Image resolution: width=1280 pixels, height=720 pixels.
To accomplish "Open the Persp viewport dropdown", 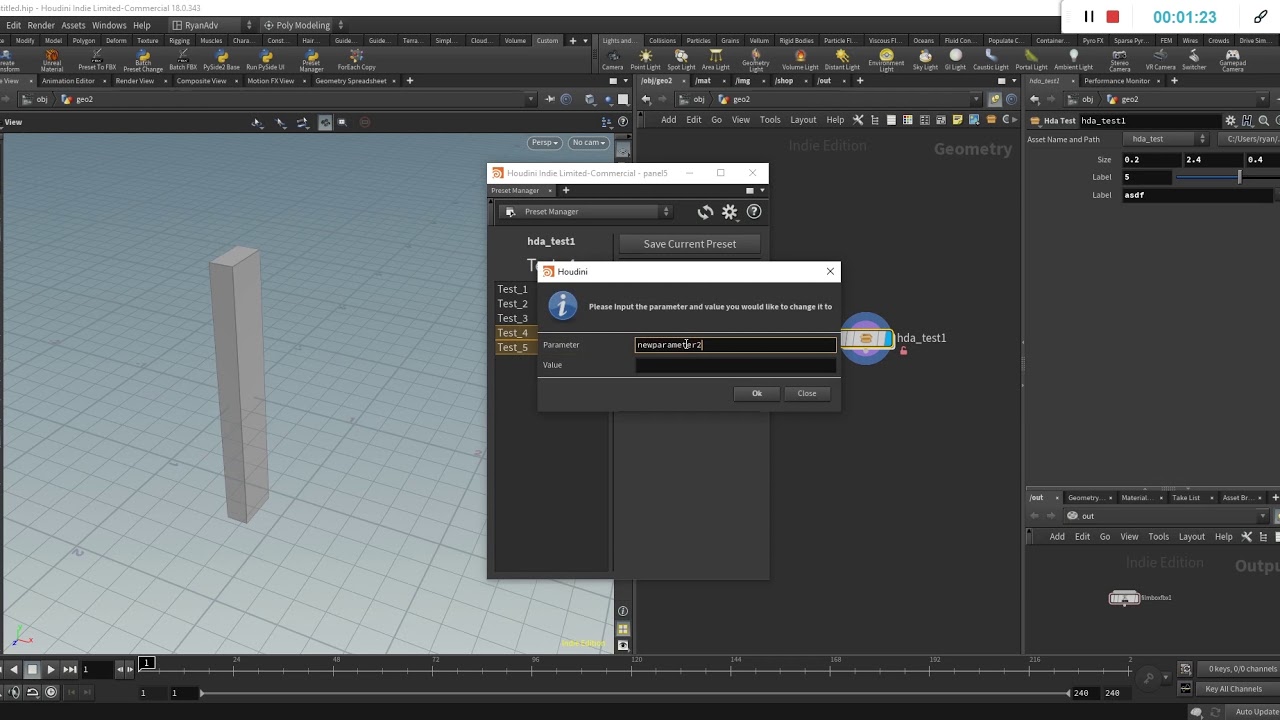I will 544,143.
